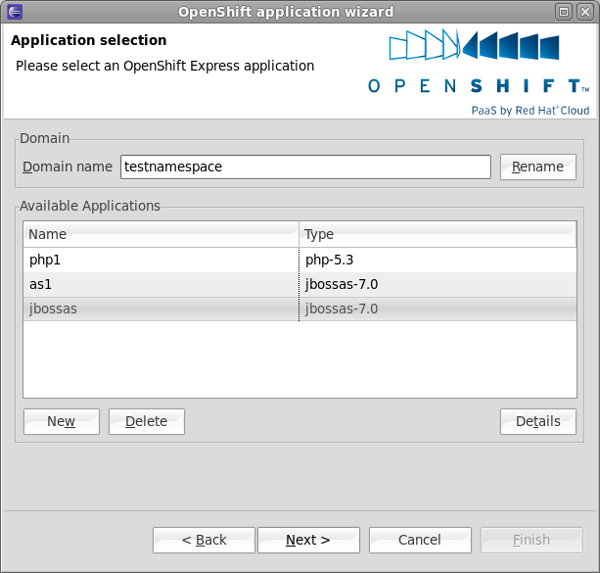
Task: Select the php1 application row
Action: click(x=300, y=260)
